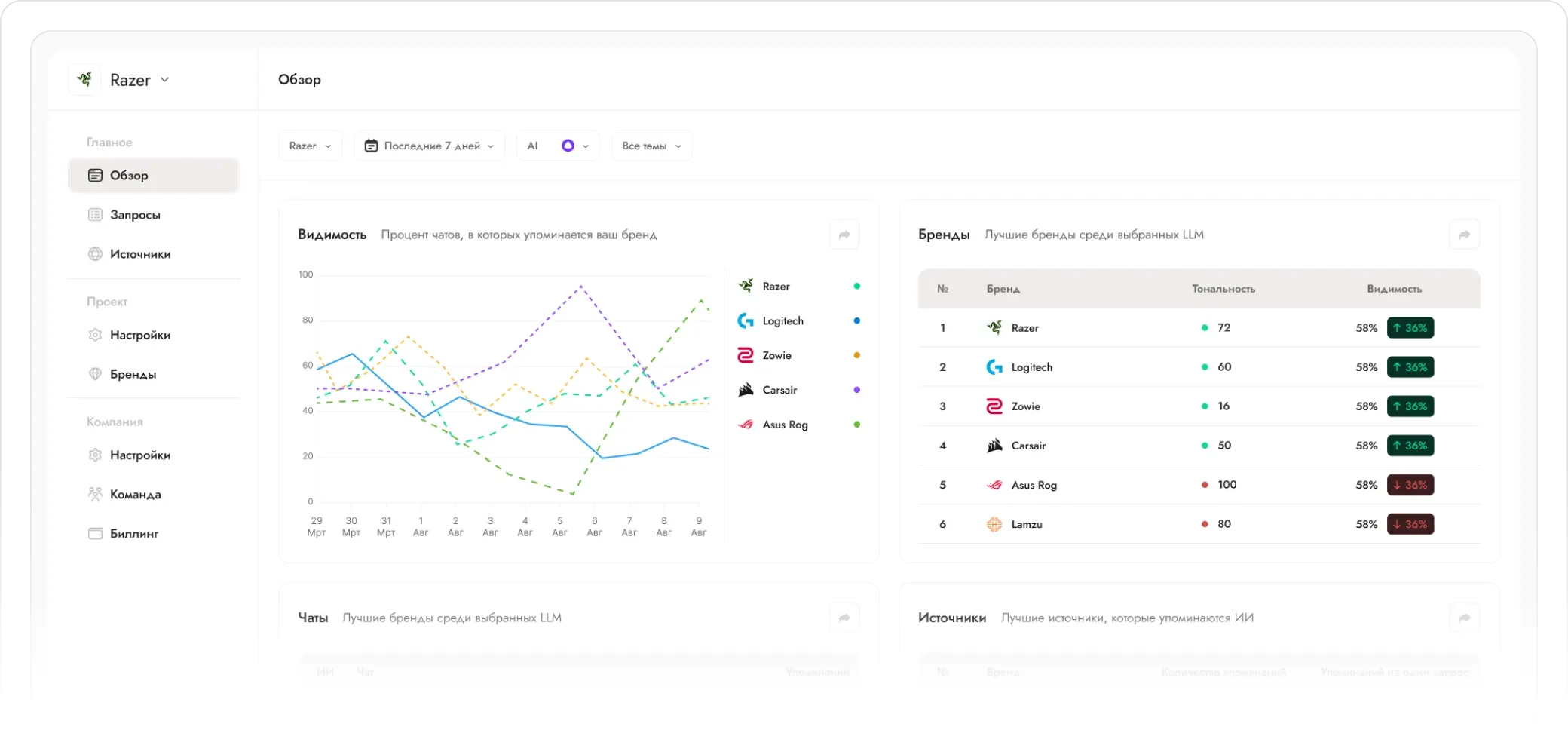The image size is (1568, 736).
Task: Expand the Последние 7 дней date dropdown
Action: [429, 146]
